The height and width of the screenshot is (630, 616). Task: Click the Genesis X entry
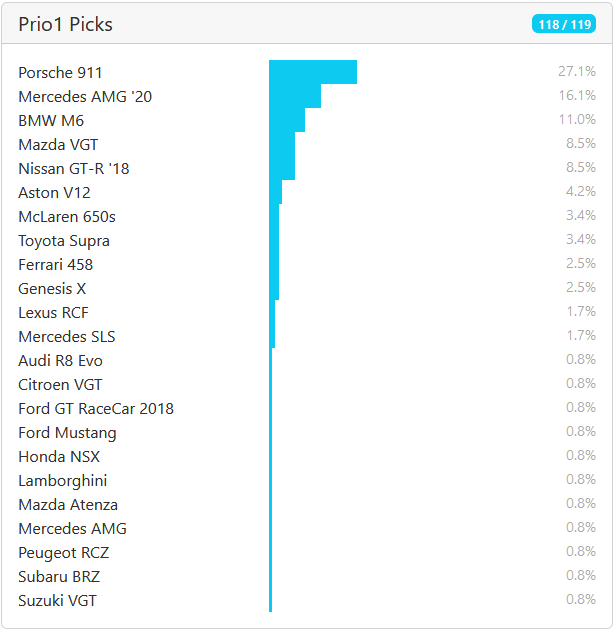[x=52, y=289]
